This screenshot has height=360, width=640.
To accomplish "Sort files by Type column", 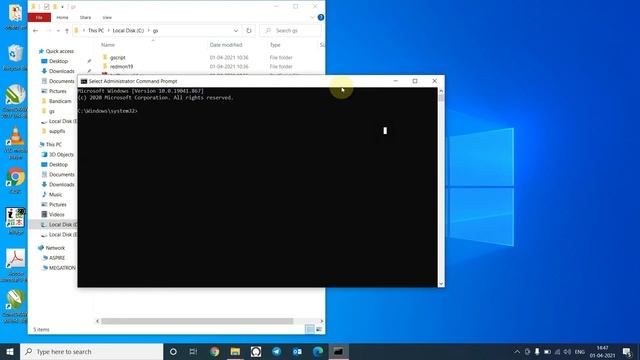I will [x=275, y=45].
